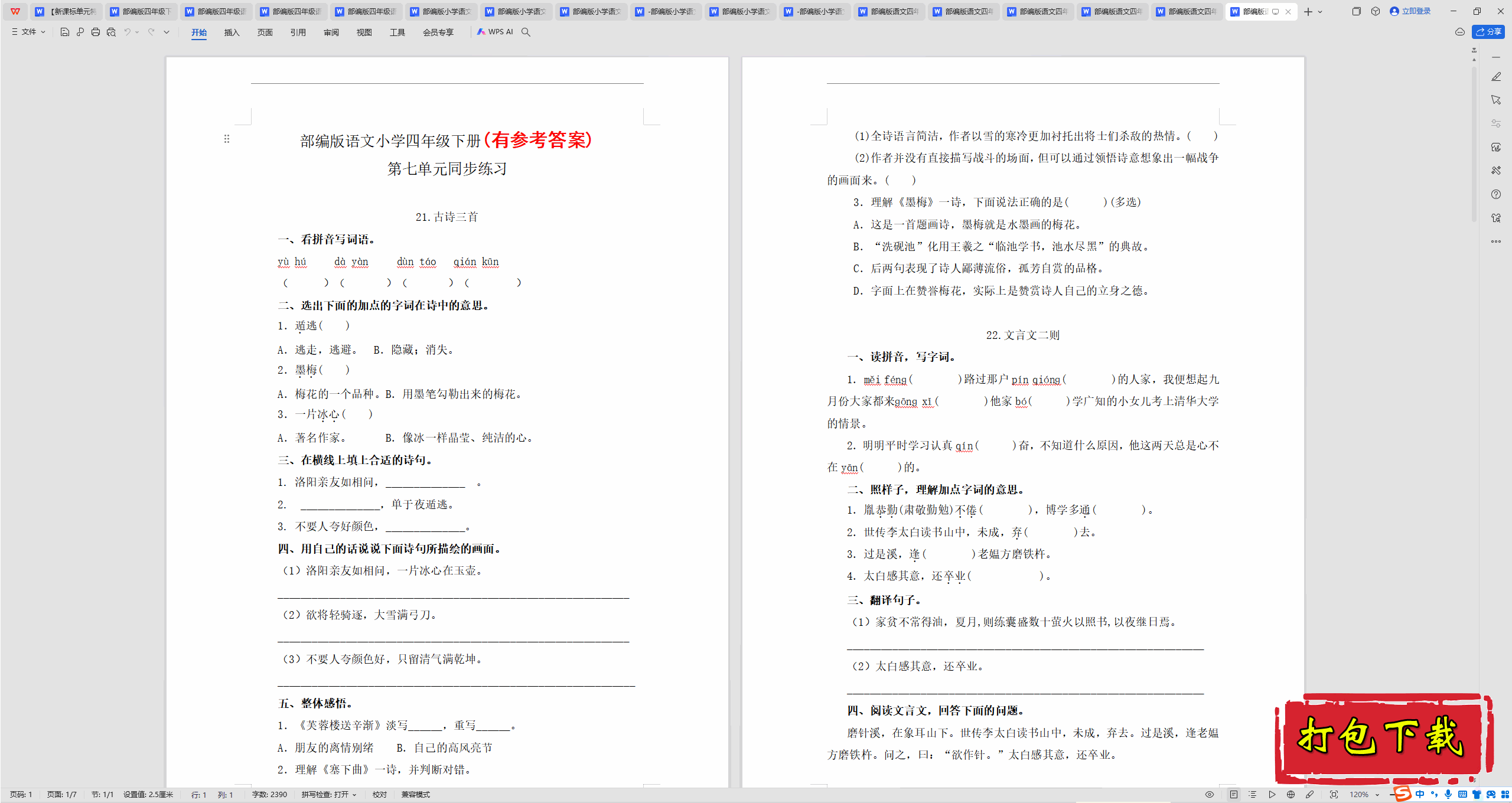Open the tab manager windows icon

pyautogui.click(x=1357, y=11)
